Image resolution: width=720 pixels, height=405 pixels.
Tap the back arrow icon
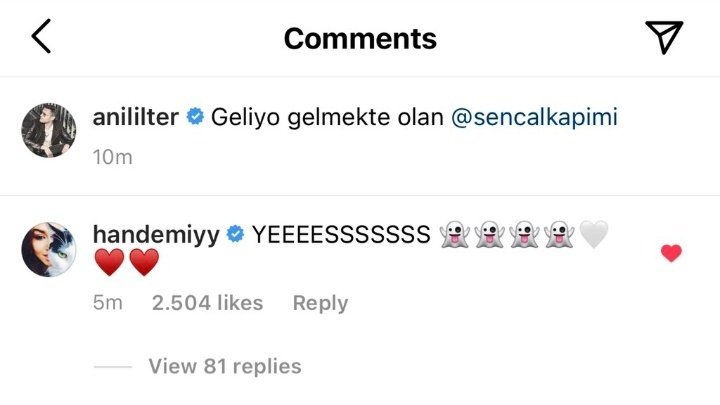40,37
